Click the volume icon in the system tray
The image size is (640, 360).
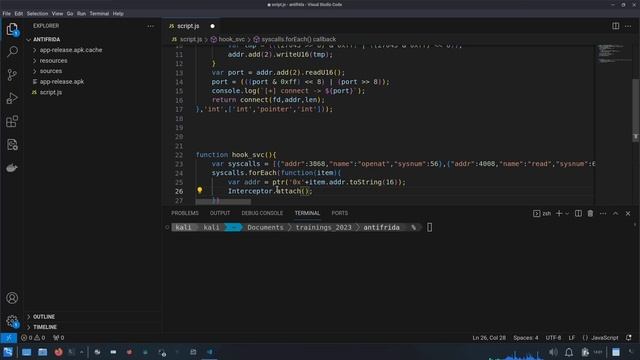553,352
